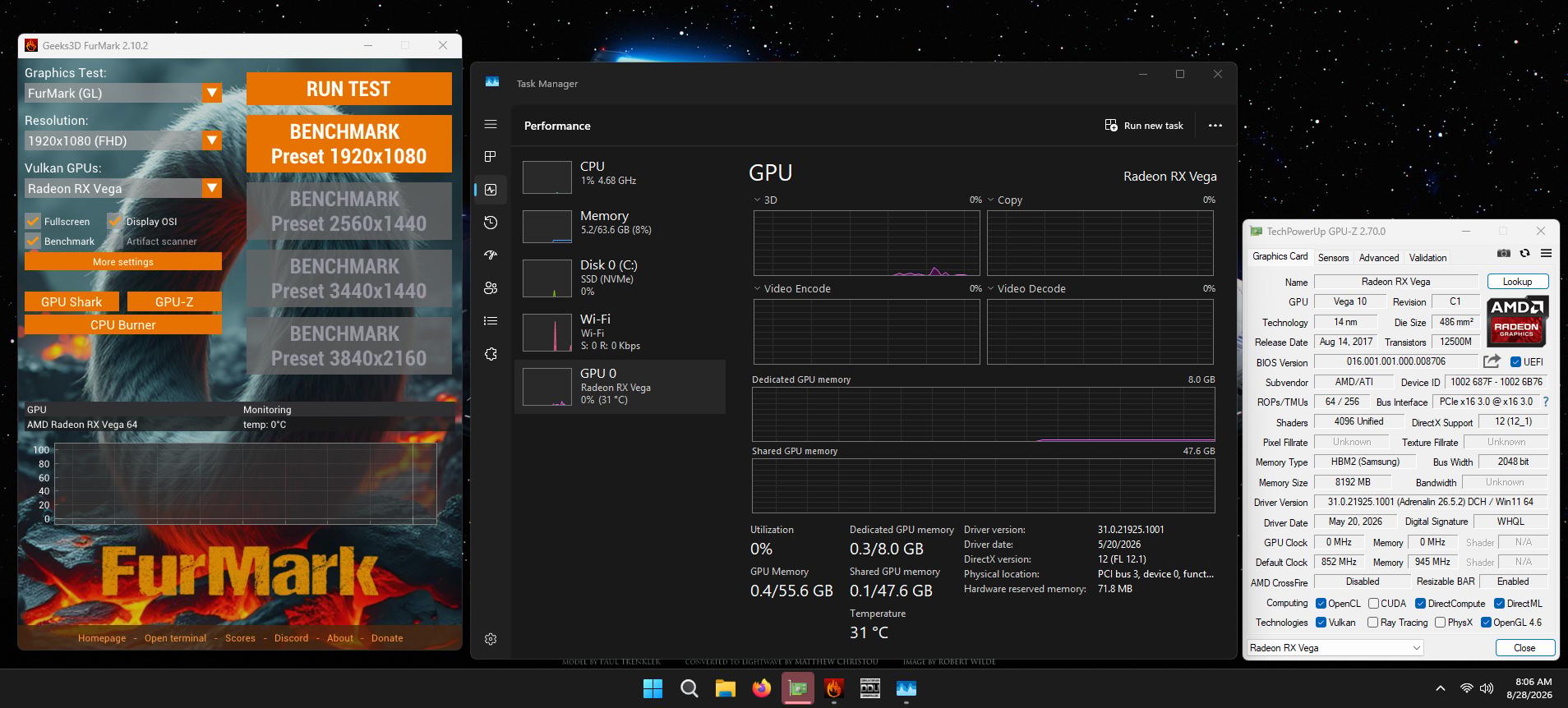1568x708 pixels.
Task: Select Wi-Fi in performance list
Action: click(620, 332)
